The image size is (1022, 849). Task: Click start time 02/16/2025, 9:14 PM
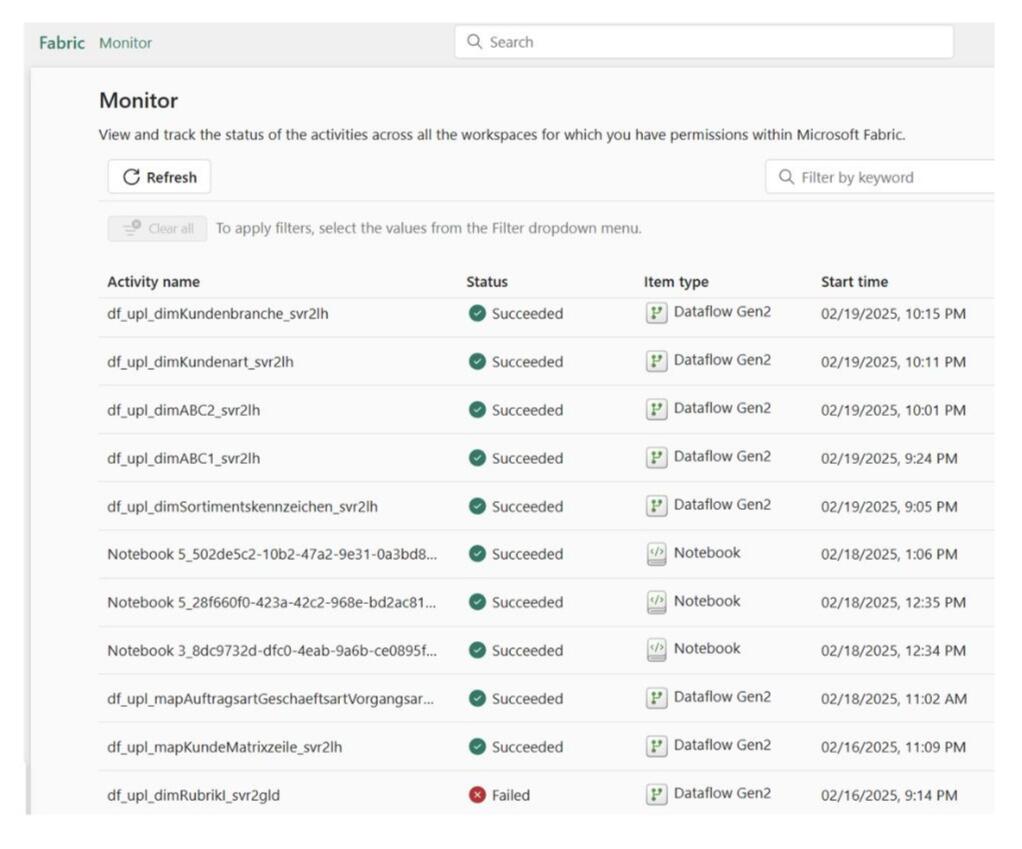tap(889, 795)
